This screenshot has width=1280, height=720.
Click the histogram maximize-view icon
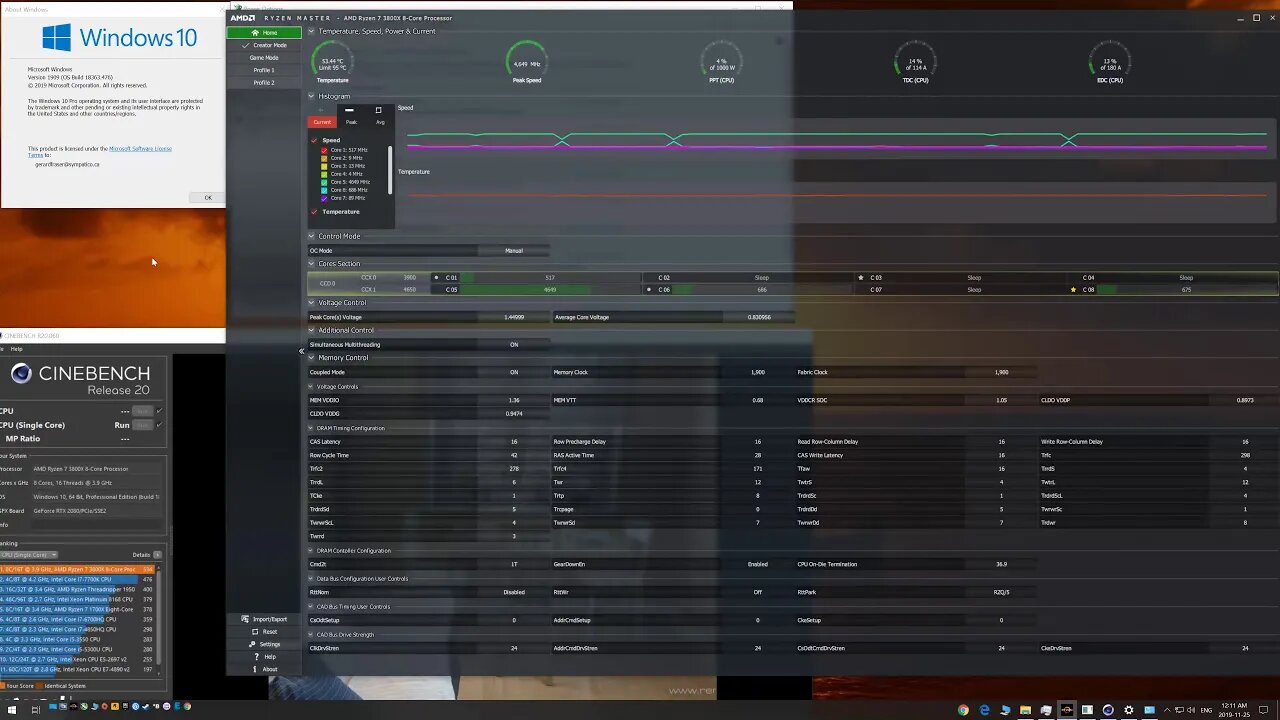click(x=378, y=110)
